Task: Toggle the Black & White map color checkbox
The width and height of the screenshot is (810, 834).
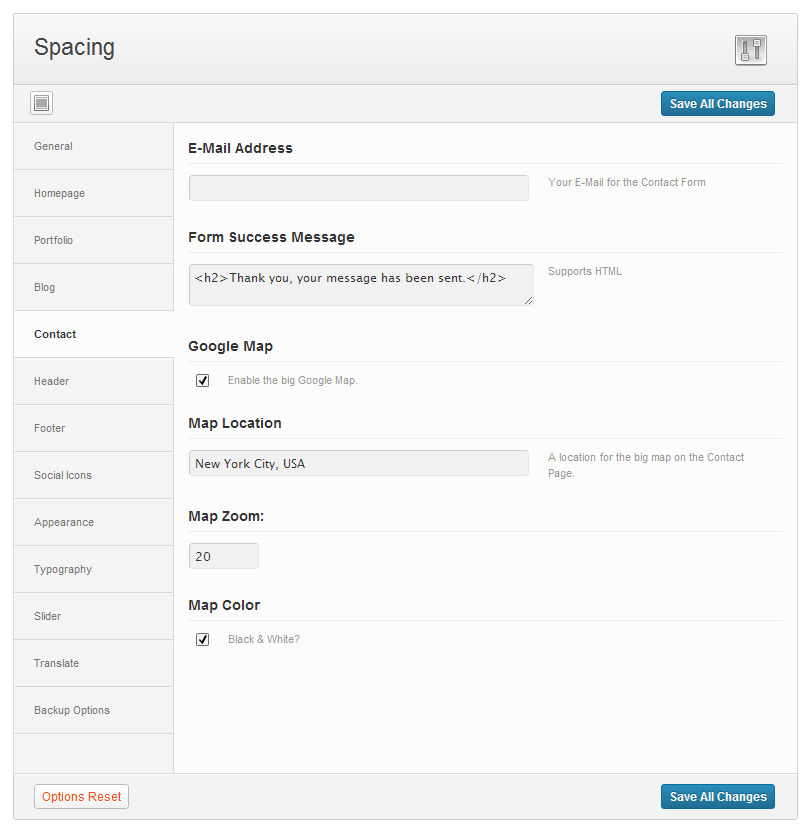Action: click(x=203, y=639)
